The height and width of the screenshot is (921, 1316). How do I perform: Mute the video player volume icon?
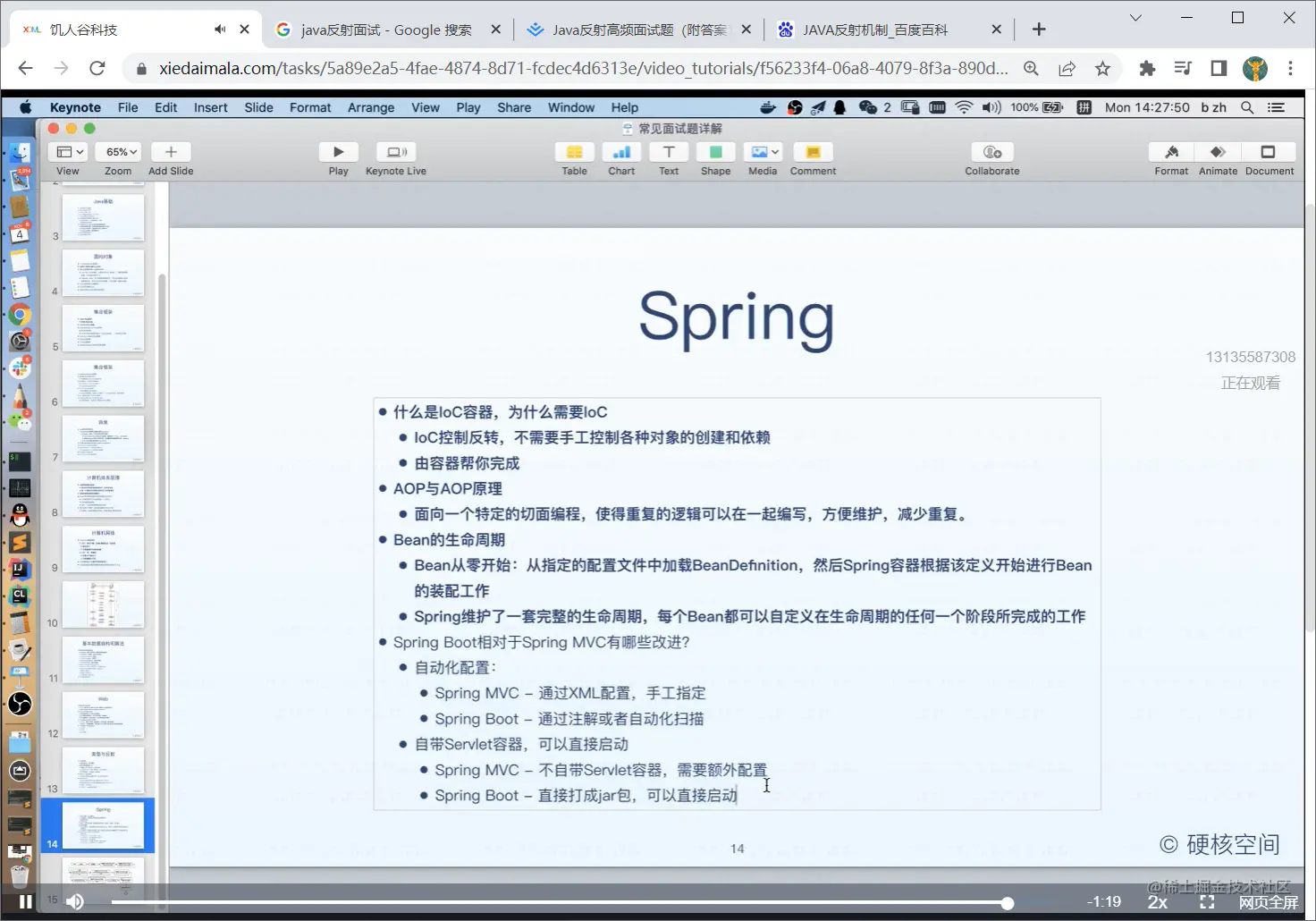(x=75, y=901)
